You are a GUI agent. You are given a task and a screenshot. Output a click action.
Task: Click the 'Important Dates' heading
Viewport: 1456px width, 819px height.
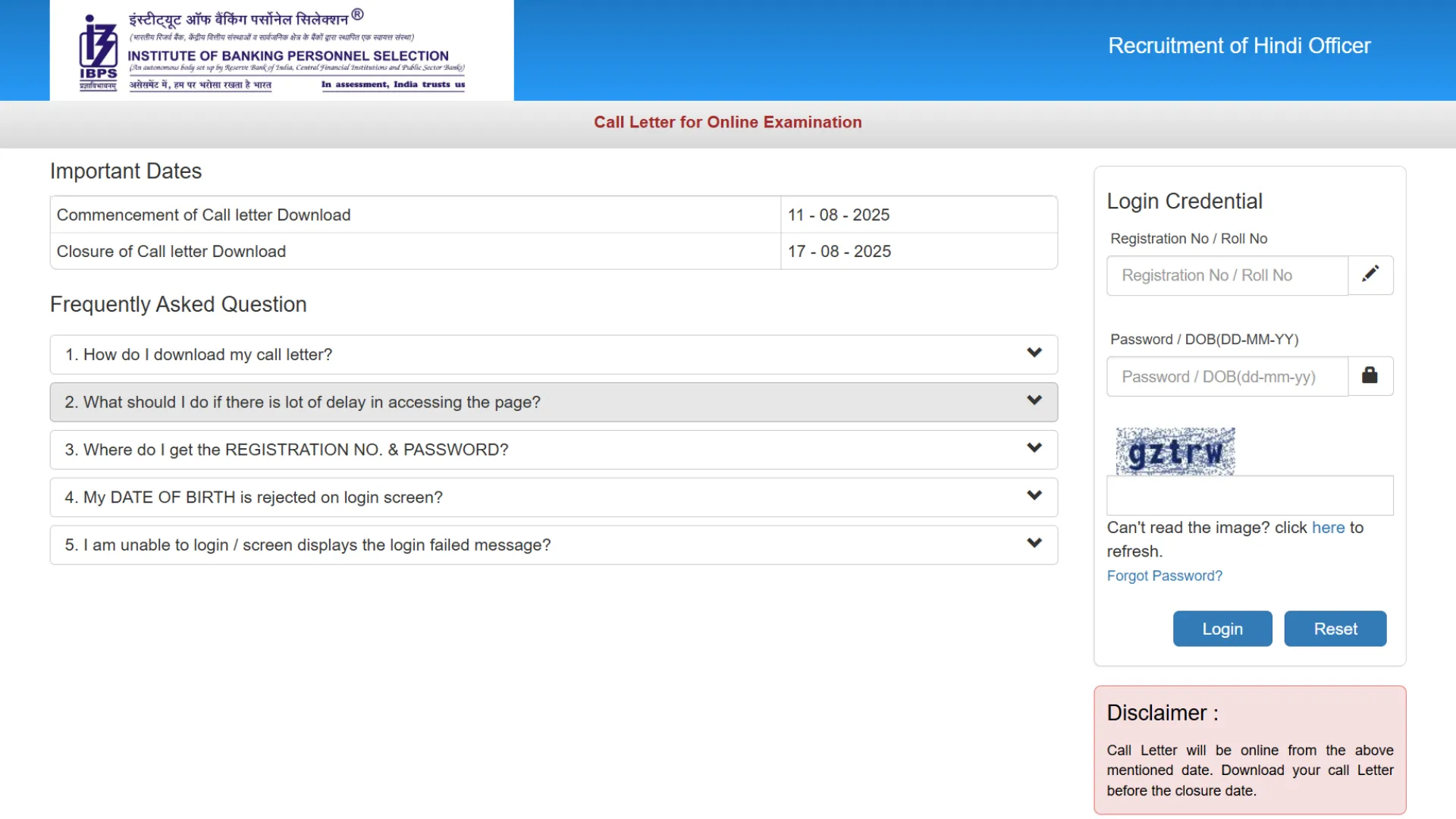tap(126, 171)
